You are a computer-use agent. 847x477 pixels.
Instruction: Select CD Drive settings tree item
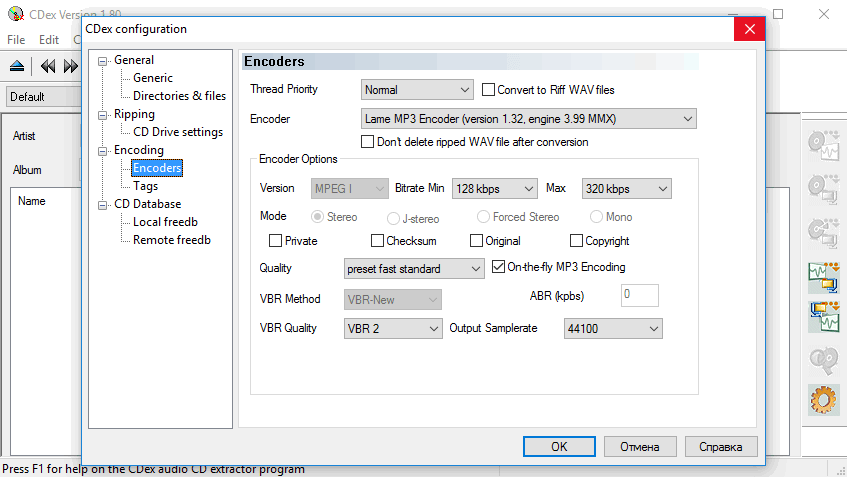[x=178, y=132]
